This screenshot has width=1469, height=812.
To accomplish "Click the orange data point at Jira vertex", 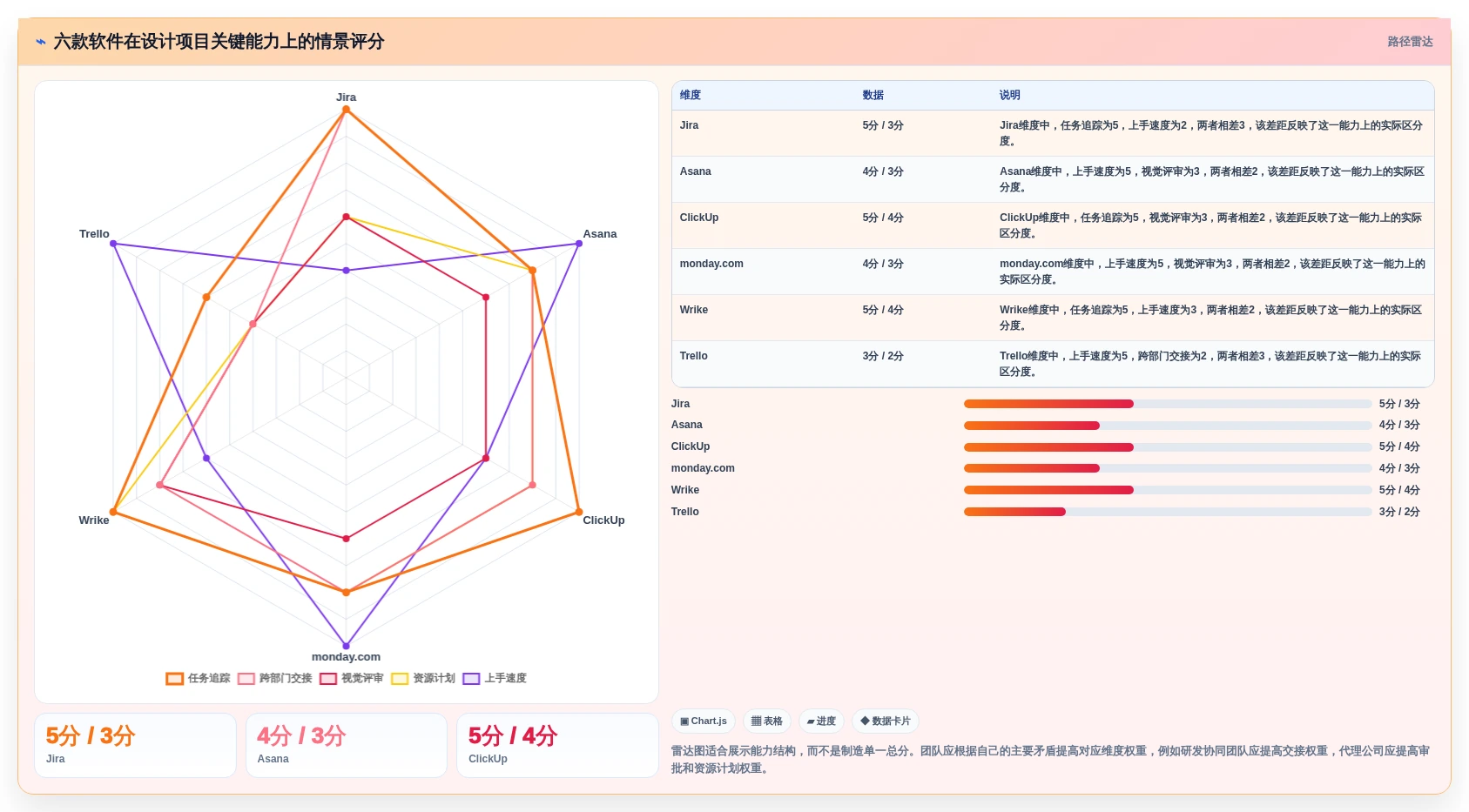I will tap(346, 110).
